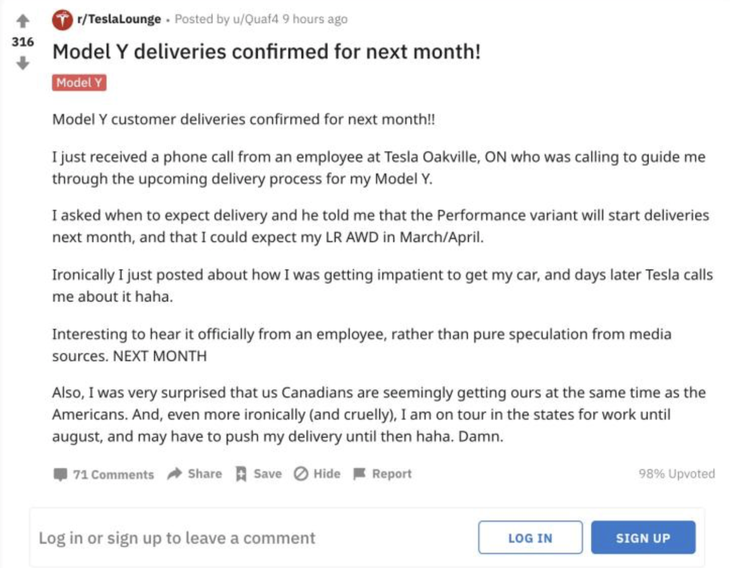Click the Hide circle-slash icon
This screenshot has height=568, width=730.
[x=300, y=473]
